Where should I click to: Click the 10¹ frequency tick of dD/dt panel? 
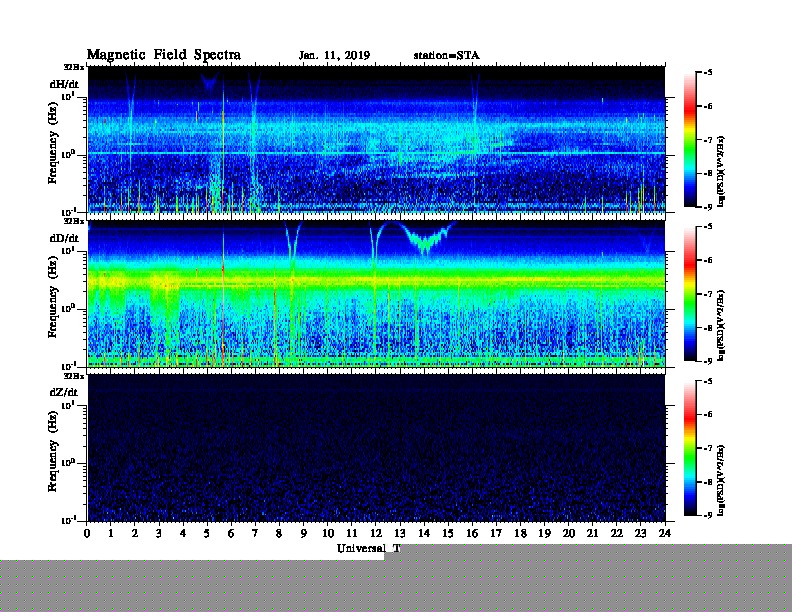click(x=69, y=251)
